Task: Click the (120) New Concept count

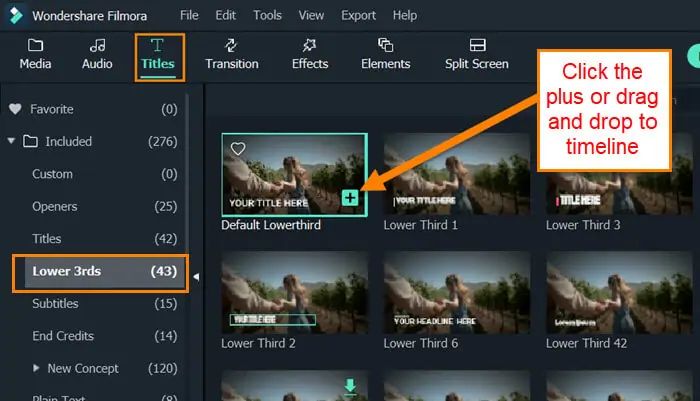Action: click(163, 368)
